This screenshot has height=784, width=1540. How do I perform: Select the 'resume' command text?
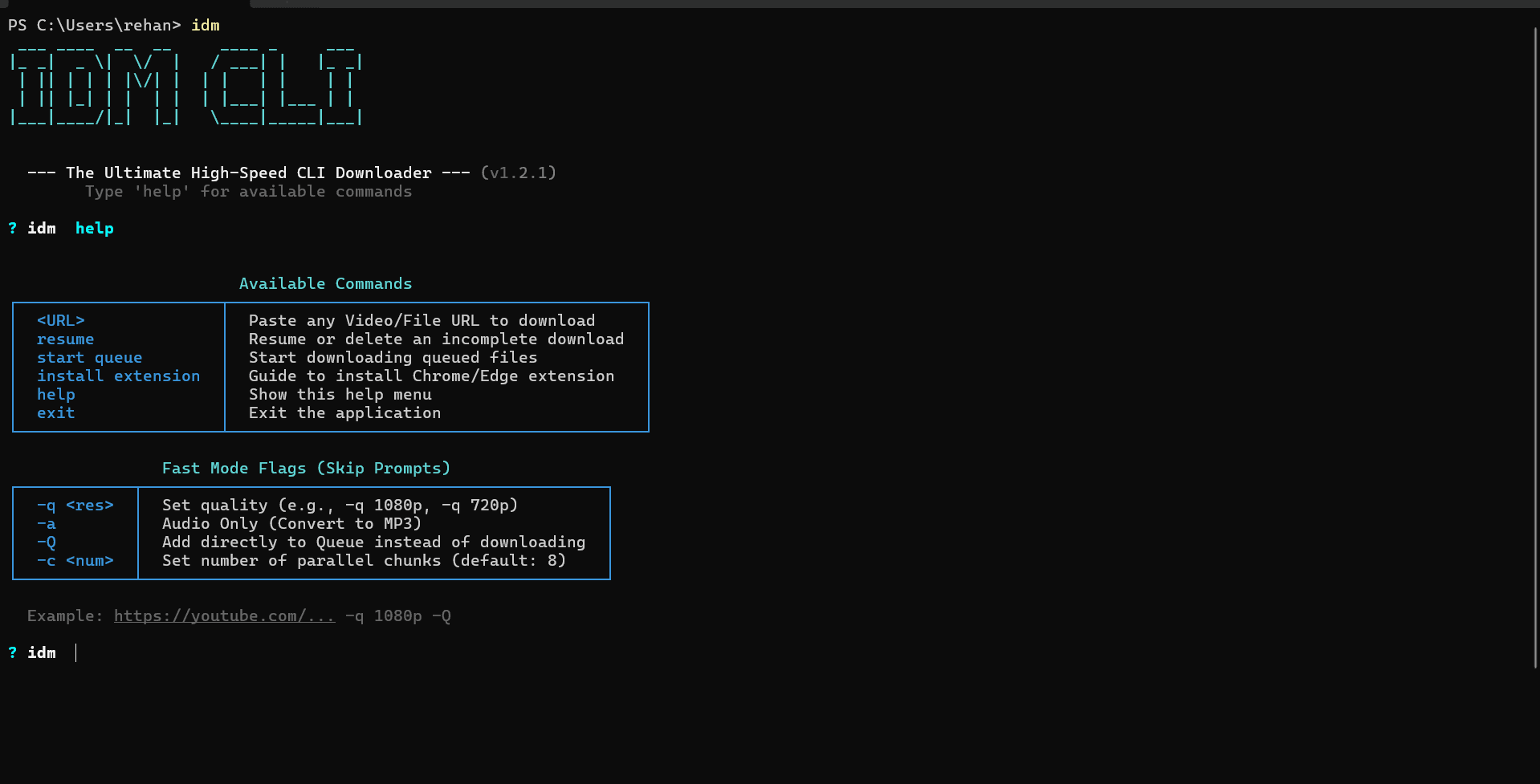click(x=65, y=339)
